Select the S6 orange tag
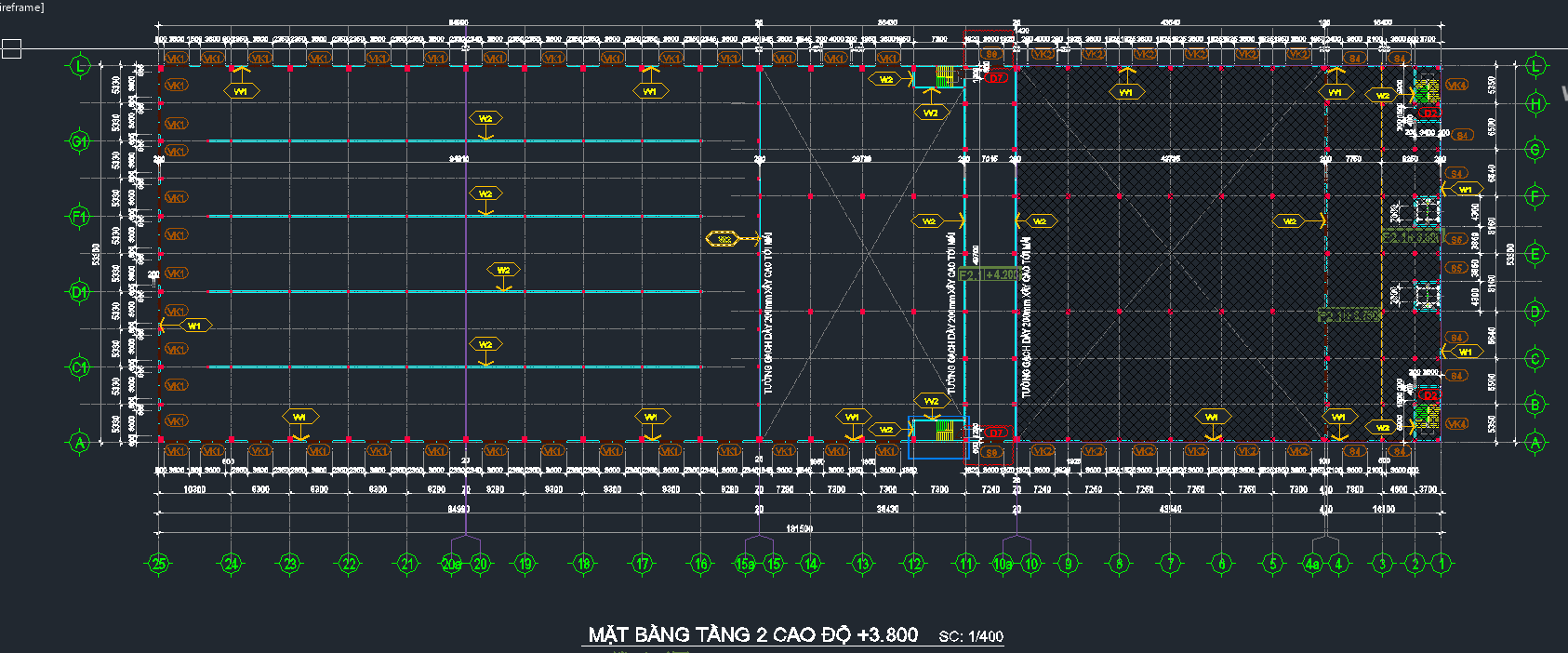Screen dimensions: 1568x653 click(x=1456, y=239)
